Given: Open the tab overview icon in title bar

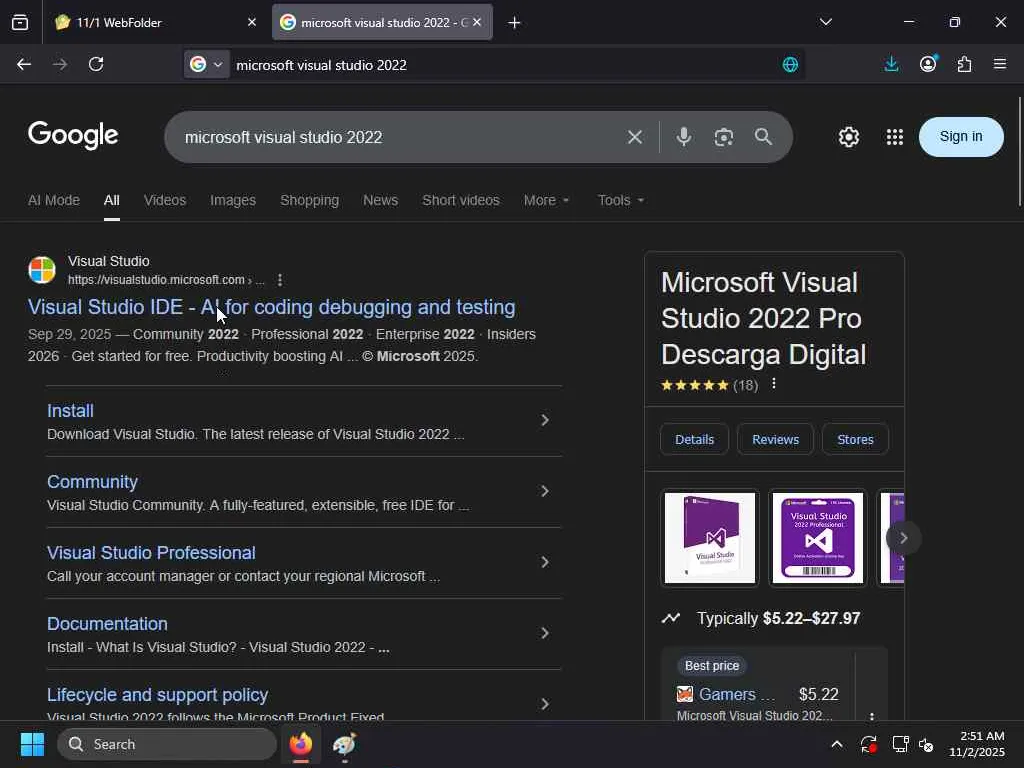Looking at the screenshot, I should pos(20,23).
